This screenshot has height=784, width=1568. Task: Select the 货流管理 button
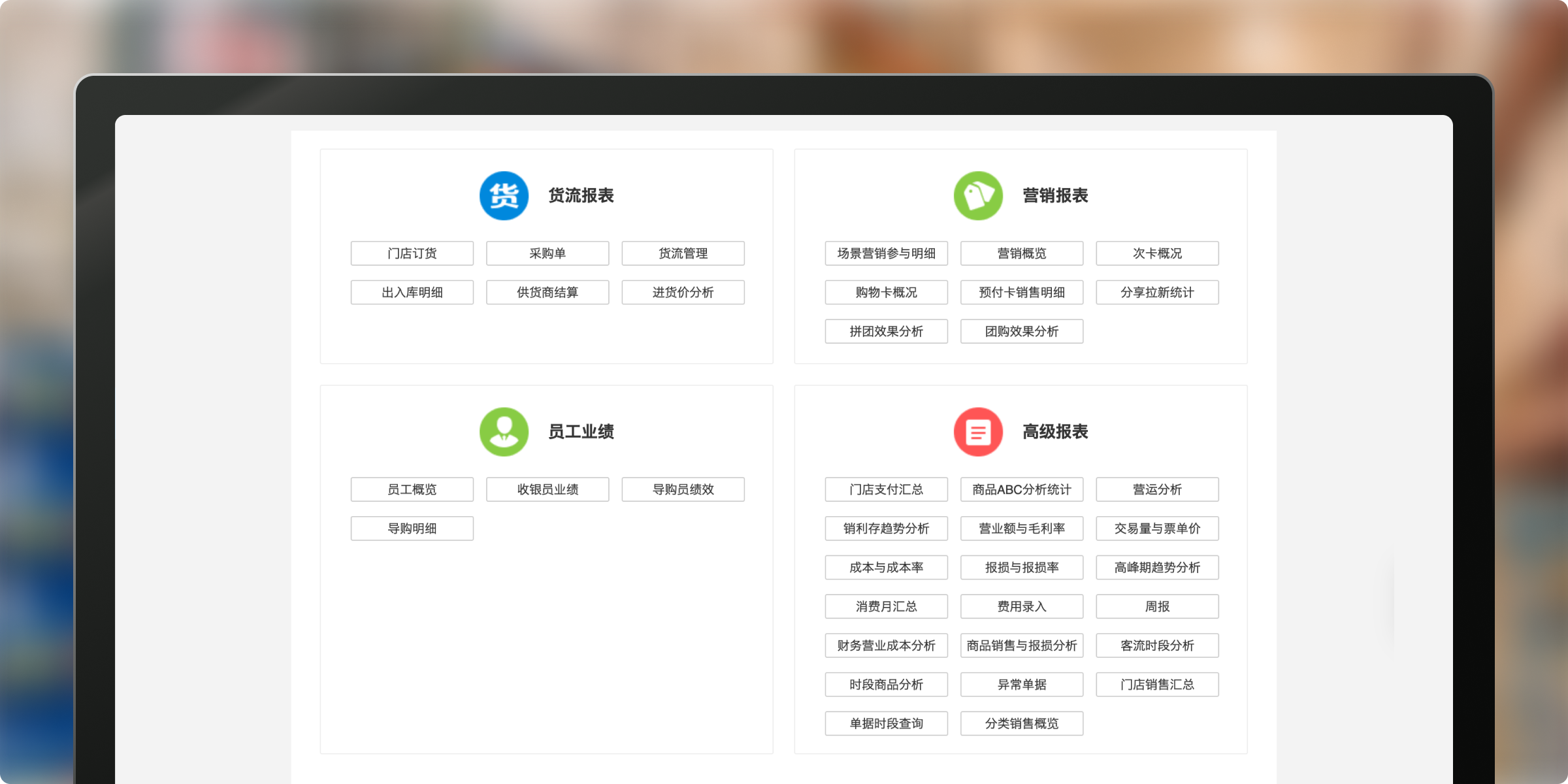pos(683,253)
